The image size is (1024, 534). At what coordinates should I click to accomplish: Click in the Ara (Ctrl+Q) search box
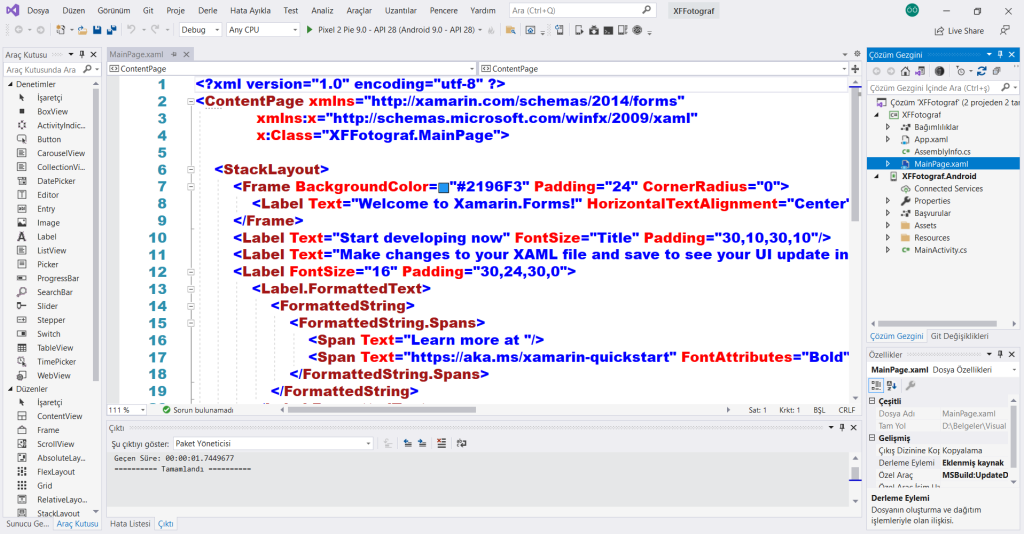click(580, 10)
